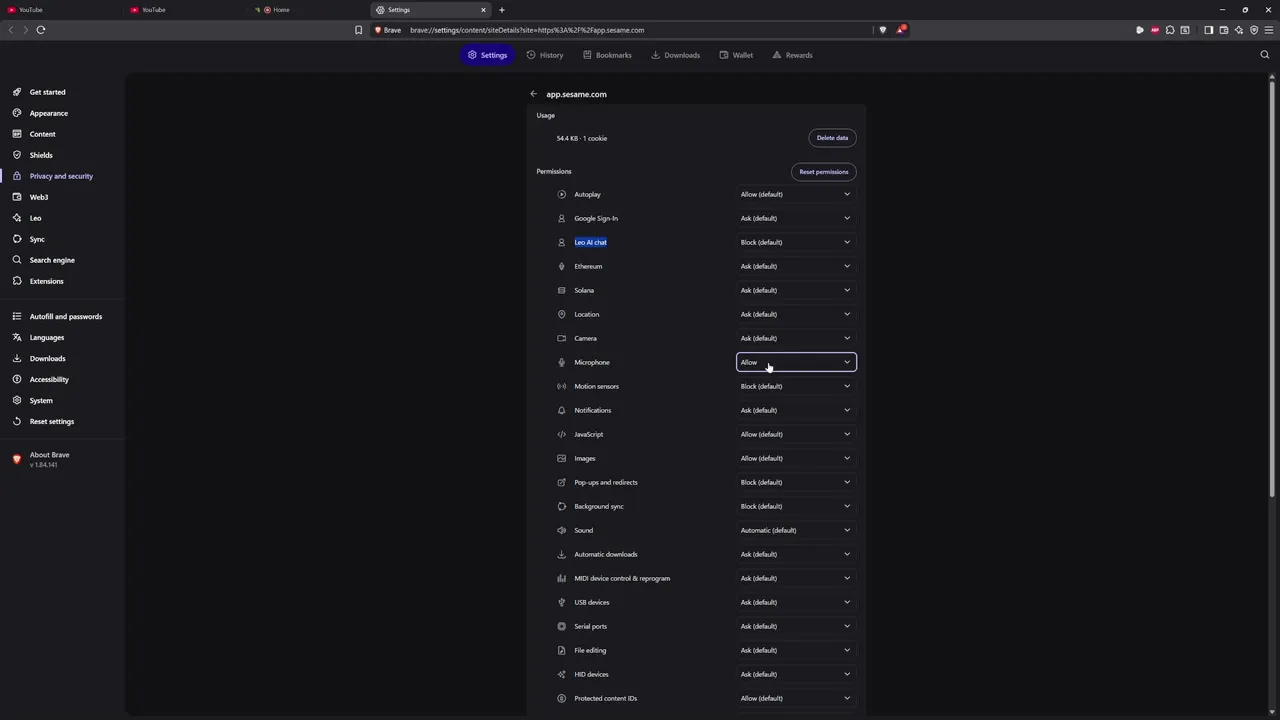Change the Camera permission dropdown

[x=796, y=338]
